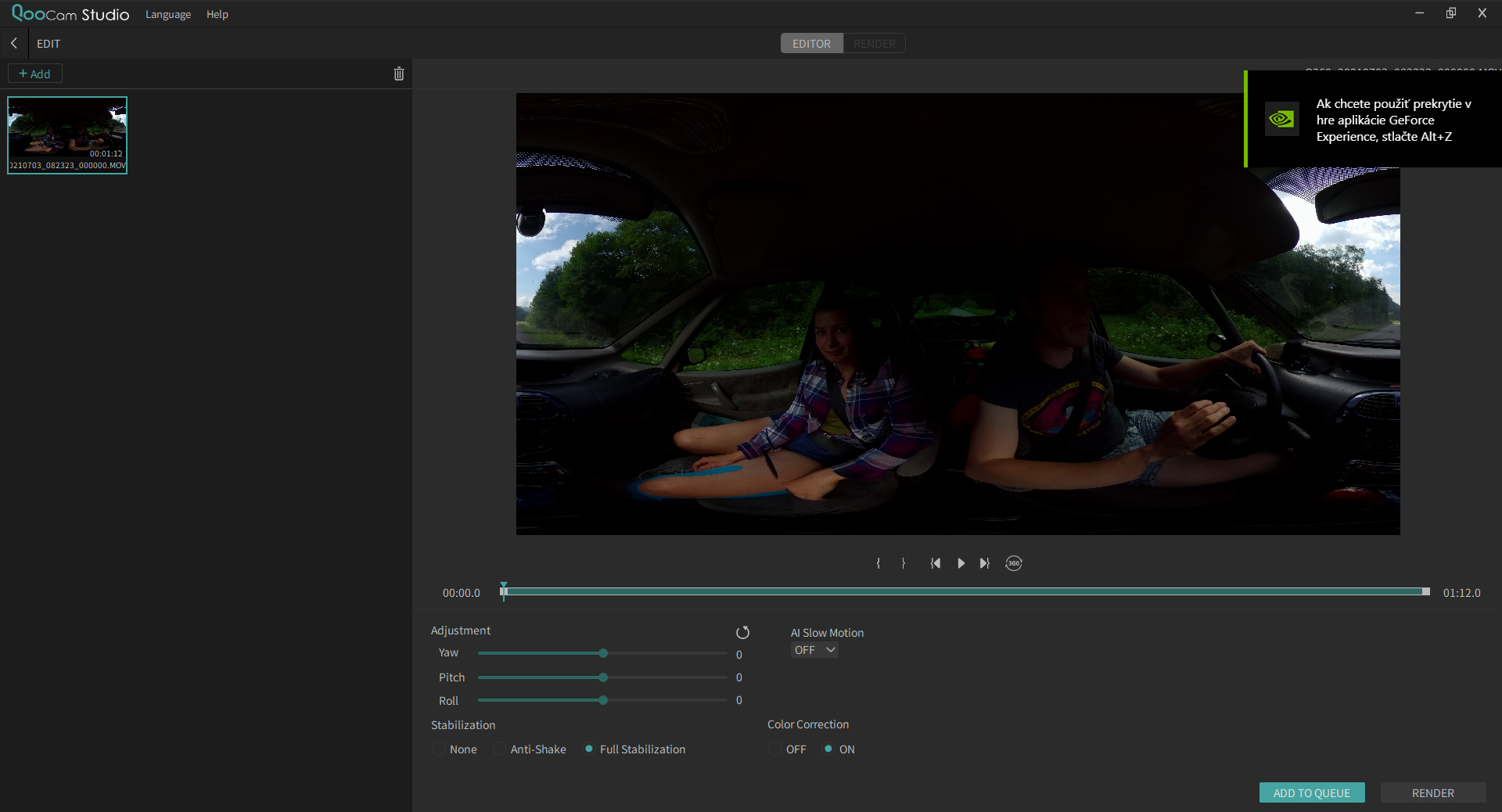Toggle the 360 view mode icon
This screenshot has height=812, width=1502.
point(1014,563)
